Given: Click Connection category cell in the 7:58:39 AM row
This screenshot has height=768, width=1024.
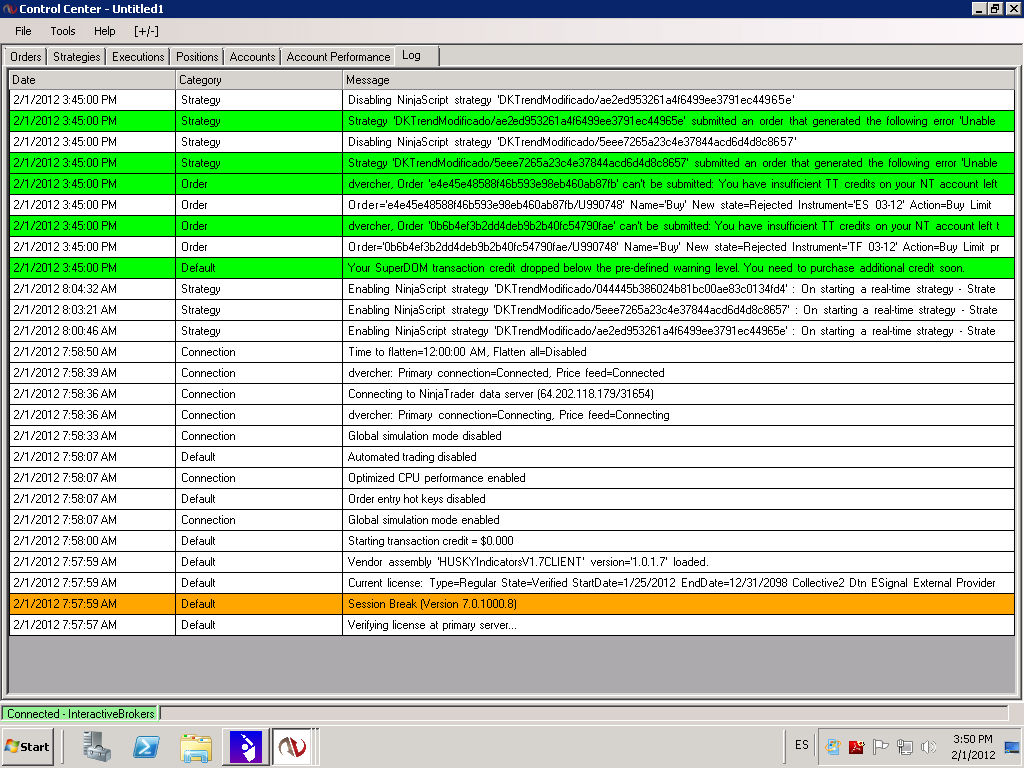Looking at the screenshot, I should point(259,373).
